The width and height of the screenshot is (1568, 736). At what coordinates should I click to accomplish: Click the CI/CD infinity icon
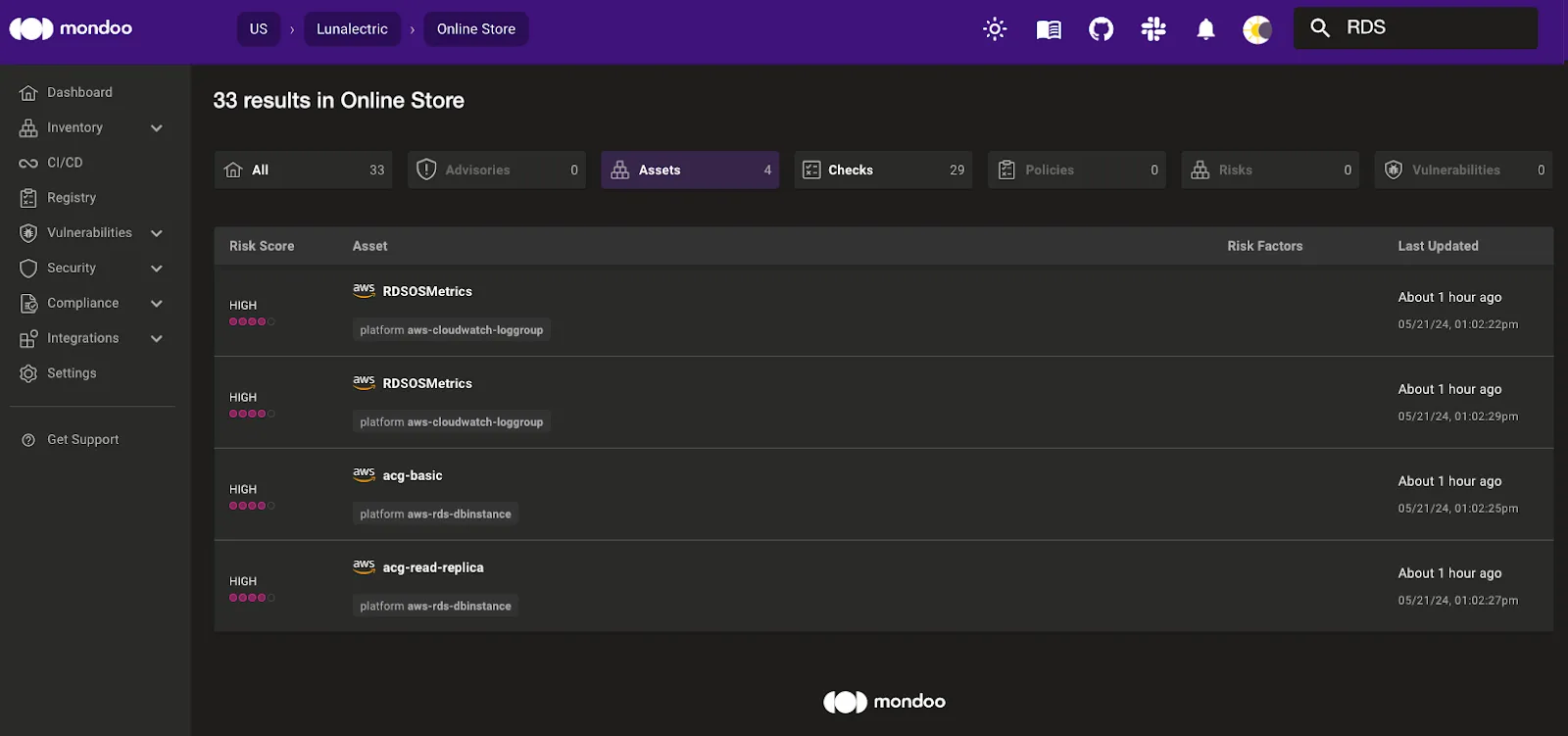28,164
